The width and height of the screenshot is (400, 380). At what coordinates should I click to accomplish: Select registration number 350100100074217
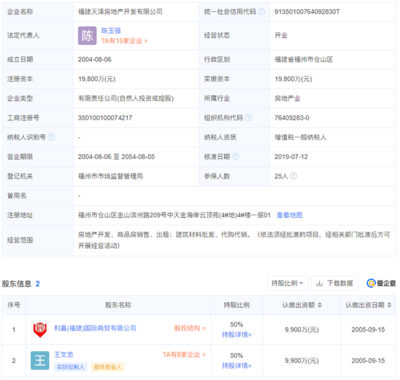pyautogui.click(x=105, y=118)
